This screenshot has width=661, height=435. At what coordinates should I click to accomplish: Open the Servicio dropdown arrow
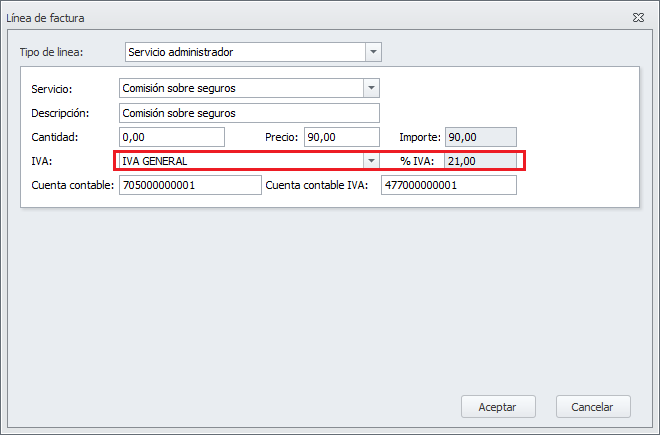(371, 88)
